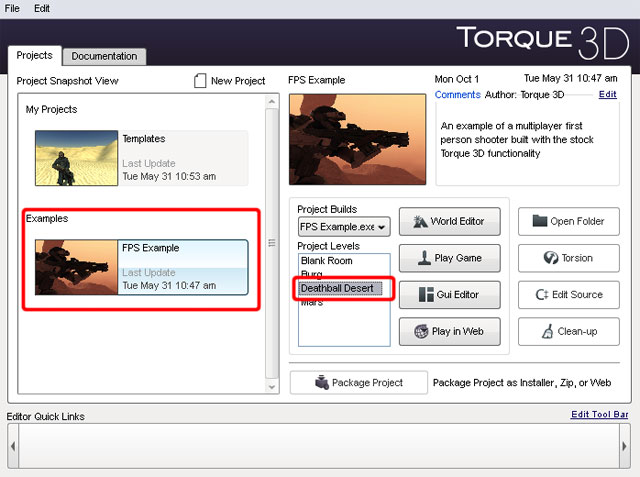Select the Templates project thumbnail
Viewport: 640px width, 477px height.
pos(76,158)
